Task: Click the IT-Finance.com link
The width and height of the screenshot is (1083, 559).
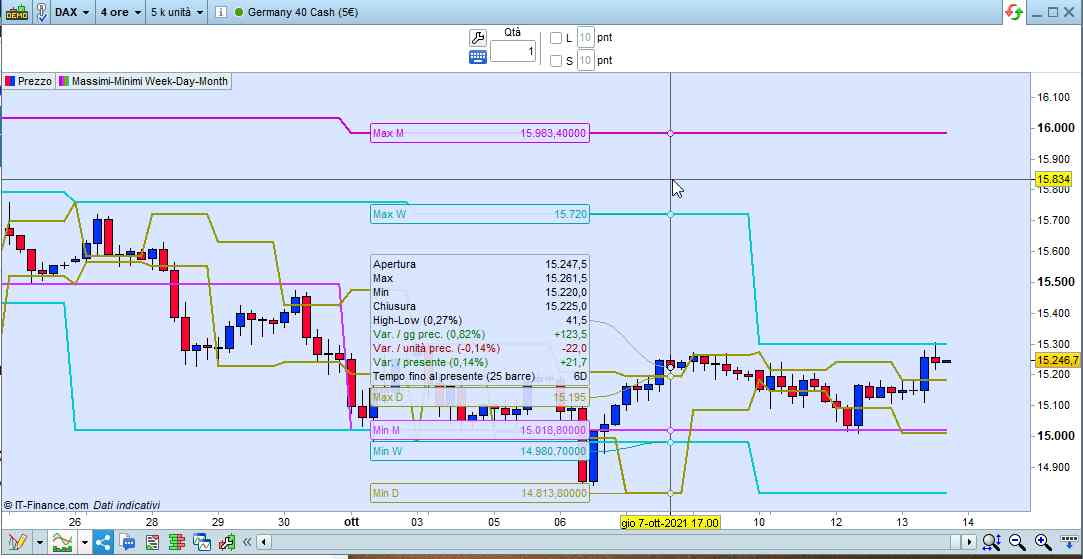Action: click(x=46, y=505)
